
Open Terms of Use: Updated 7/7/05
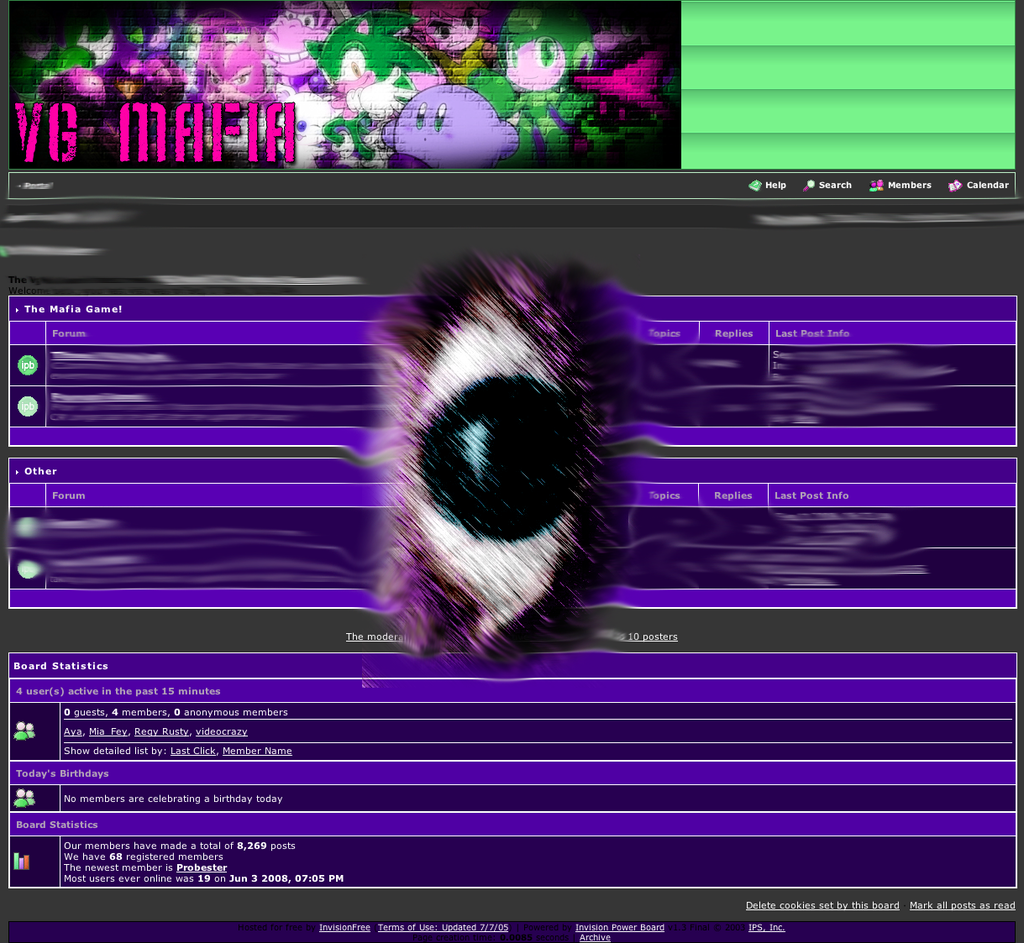pyautogui.click(x=443, y=927)
